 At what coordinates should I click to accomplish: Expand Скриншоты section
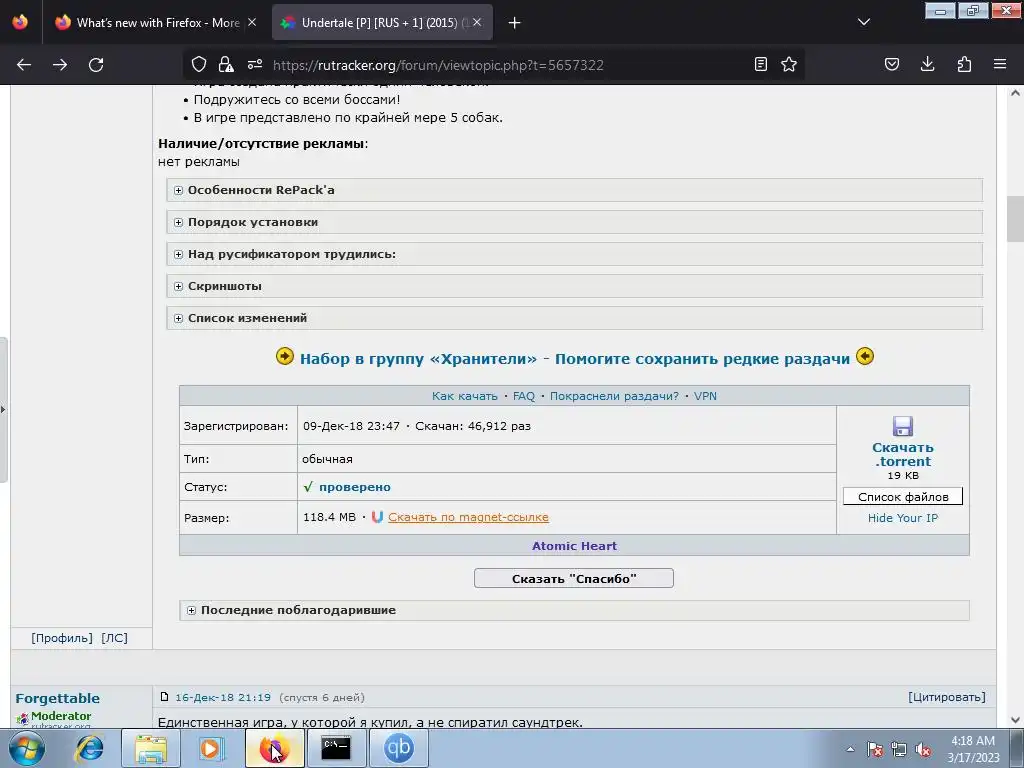point(575,286)
